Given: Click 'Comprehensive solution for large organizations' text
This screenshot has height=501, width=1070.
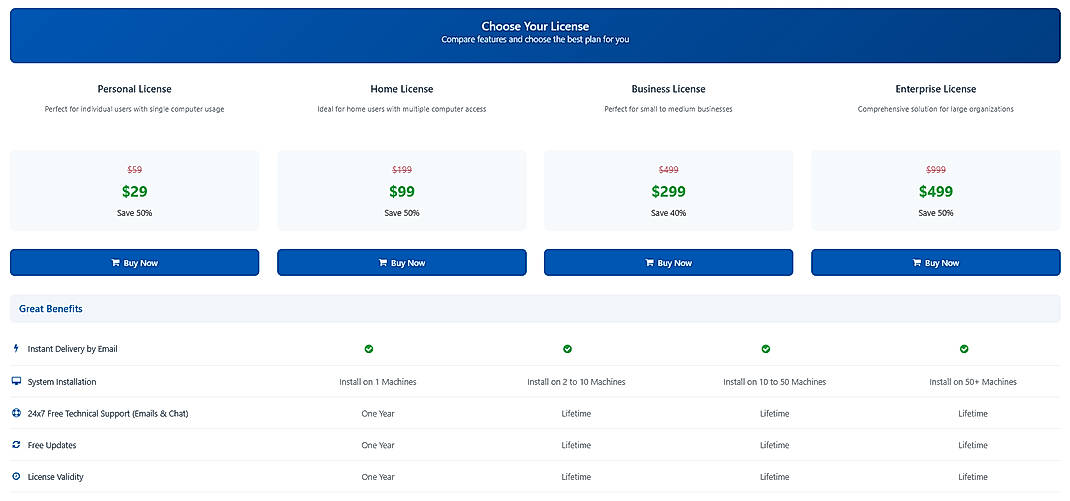Looking at the screenshot, I should click(936, 109).
